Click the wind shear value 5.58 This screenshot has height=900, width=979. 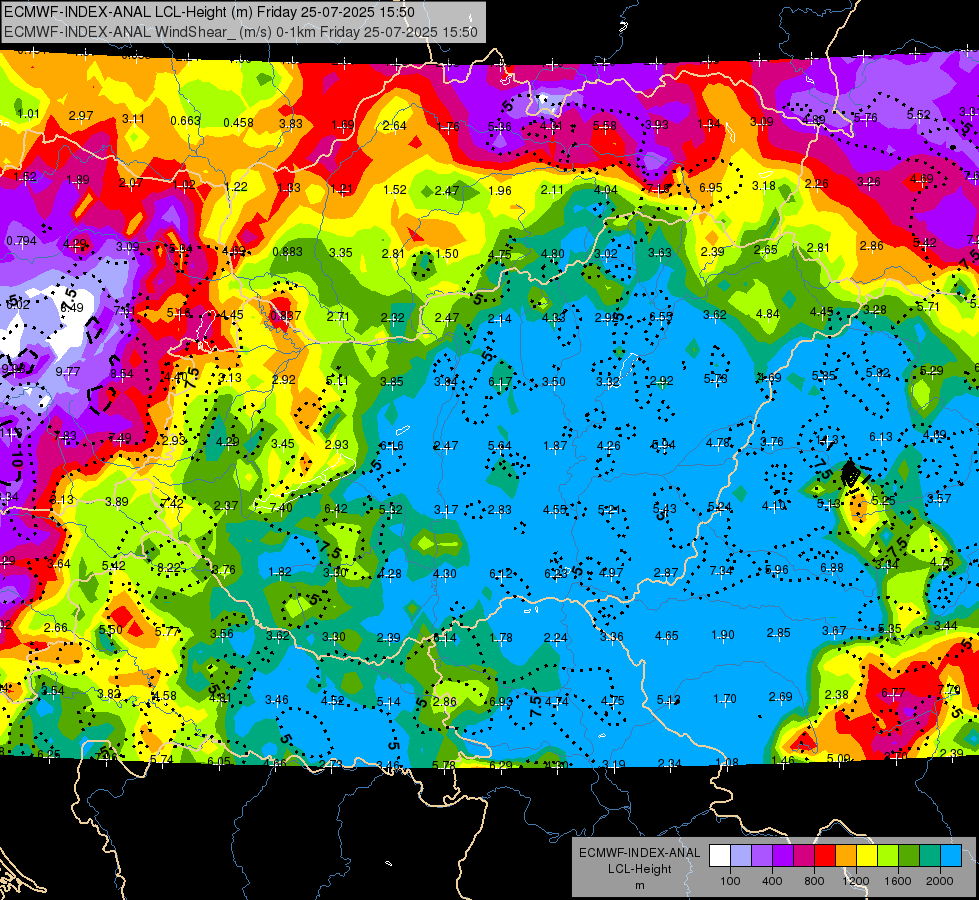coord(604,126)
